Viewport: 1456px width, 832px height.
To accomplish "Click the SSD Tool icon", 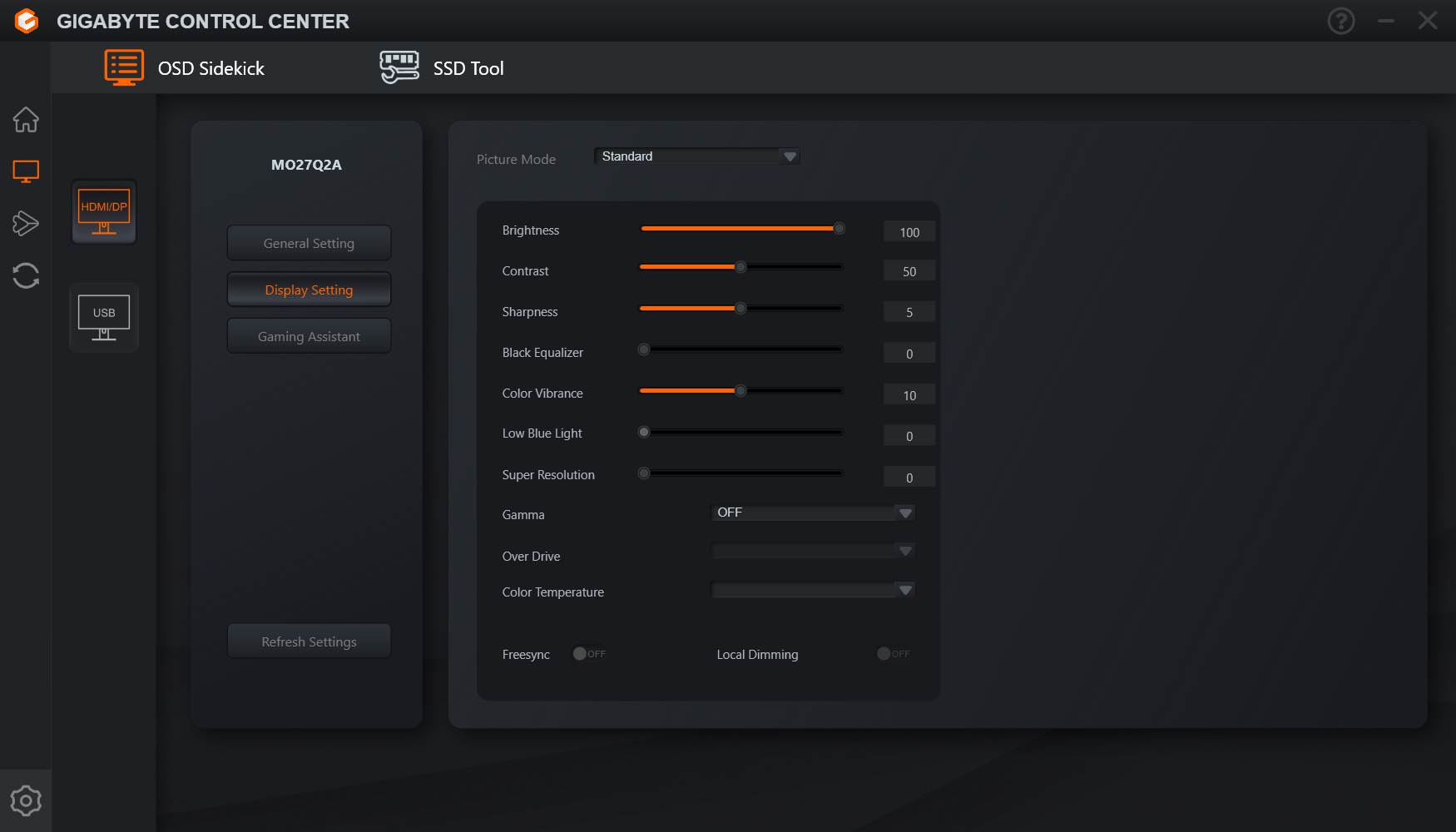I will (399, 67).
